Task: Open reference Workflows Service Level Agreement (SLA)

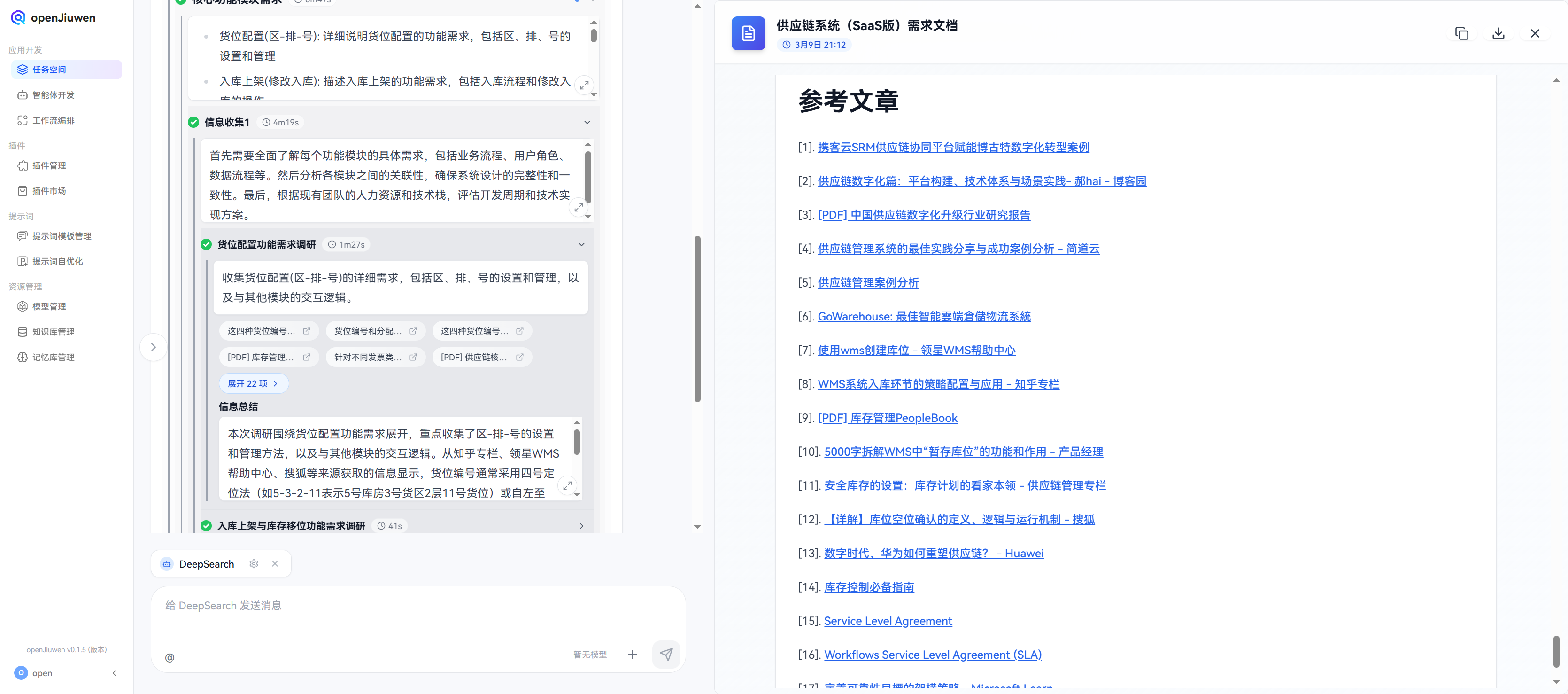Action: pyautogui.click(x=933, y=655)
